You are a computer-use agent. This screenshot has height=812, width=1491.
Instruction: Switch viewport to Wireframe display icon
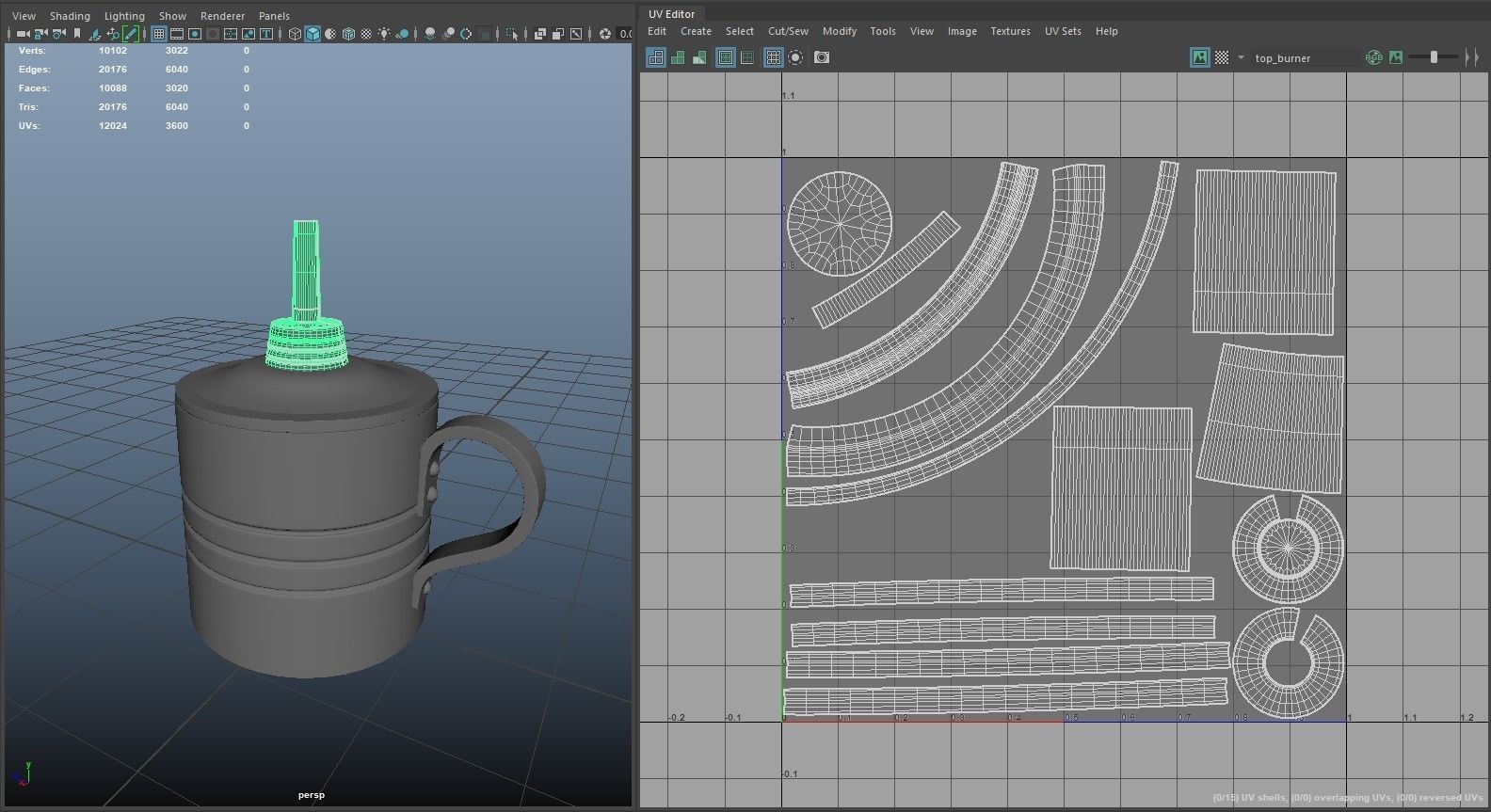(x=295, y=34)
